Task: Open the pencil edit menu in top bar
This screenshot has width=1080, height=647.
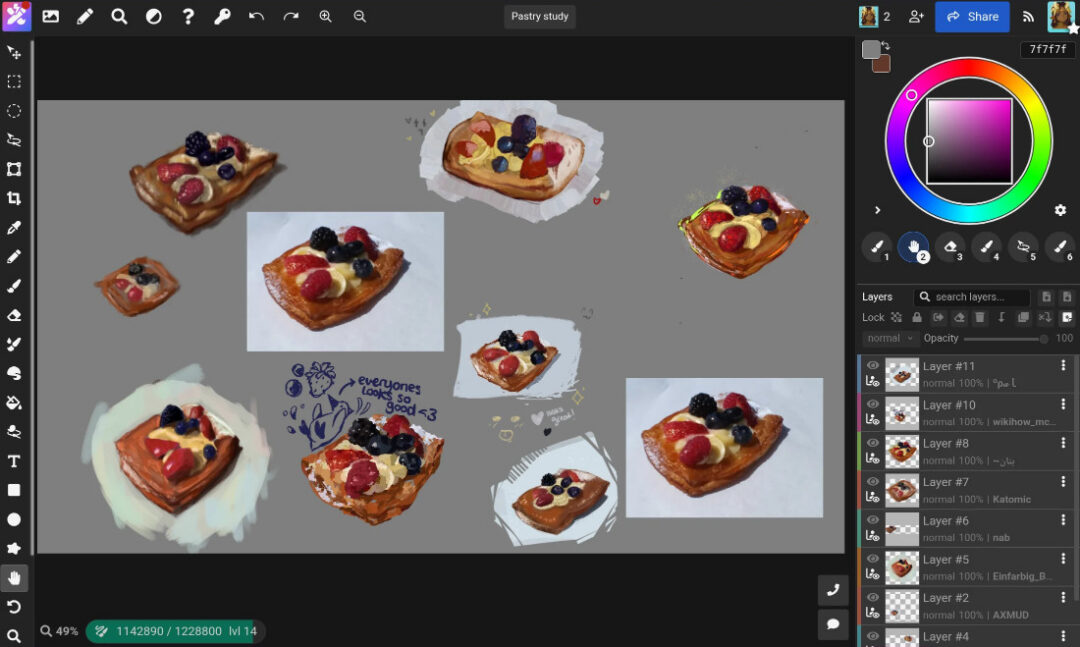Action: point(85,17)
